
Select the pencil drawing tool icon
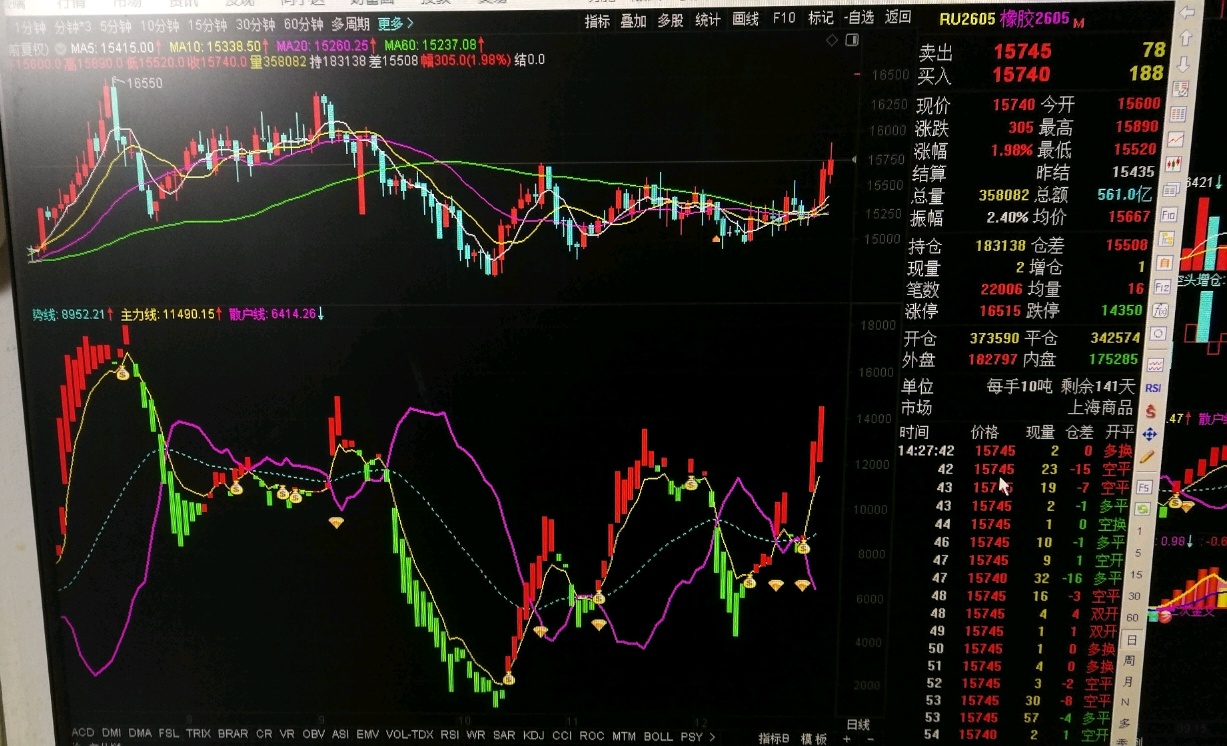point(1146,457)
